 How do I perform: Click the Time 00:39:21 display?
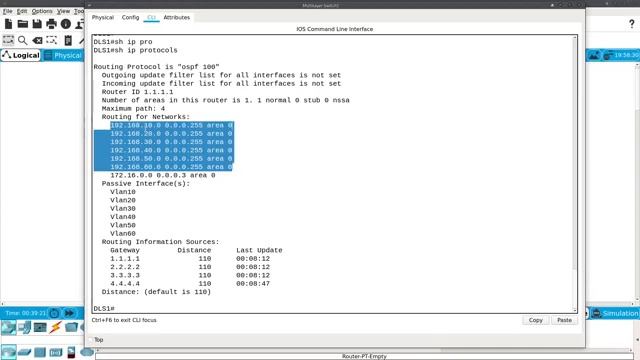(26, 313)
